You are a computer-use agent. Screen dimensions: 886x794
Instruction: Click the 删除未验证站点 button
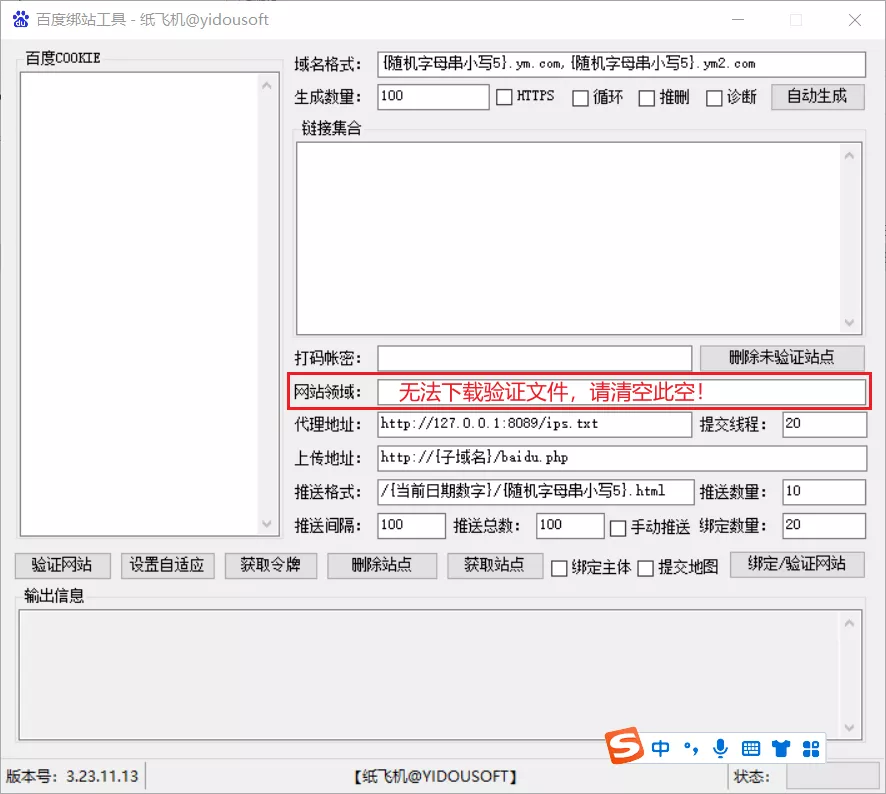point(782,357)
